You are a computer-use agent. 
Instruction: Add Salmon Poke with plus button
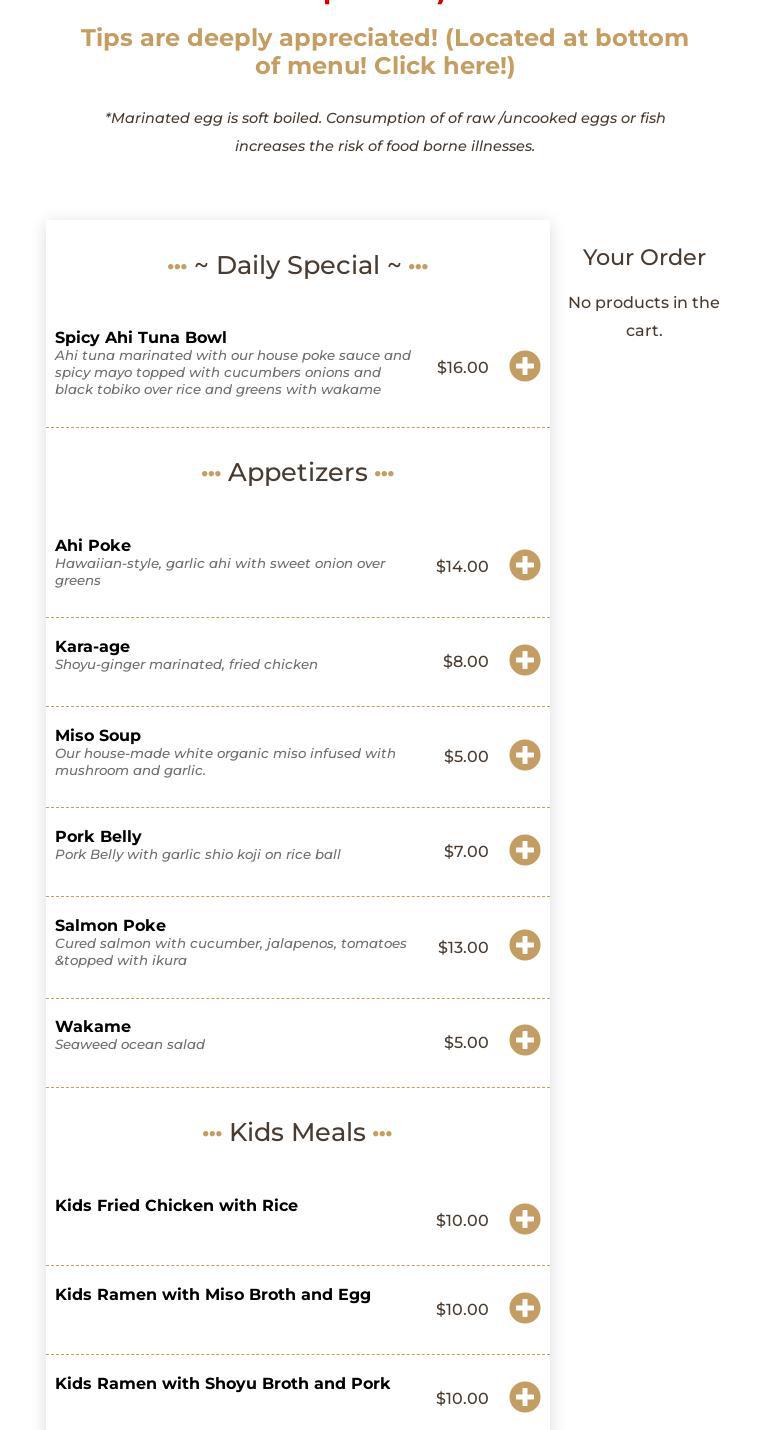click(x=525, y=945)
